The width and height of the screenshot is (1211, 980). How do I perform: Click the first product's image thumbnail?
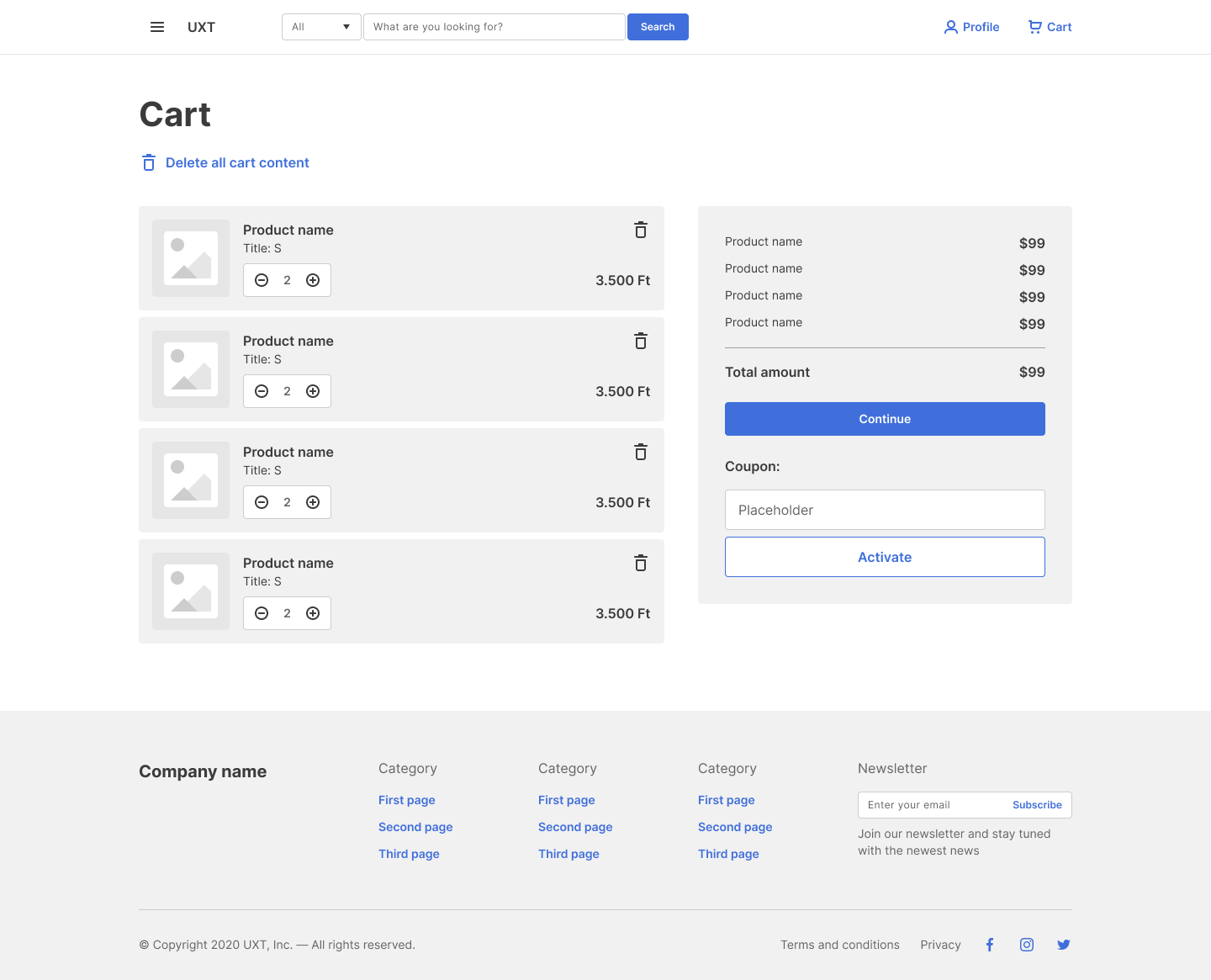pos(191,258)
